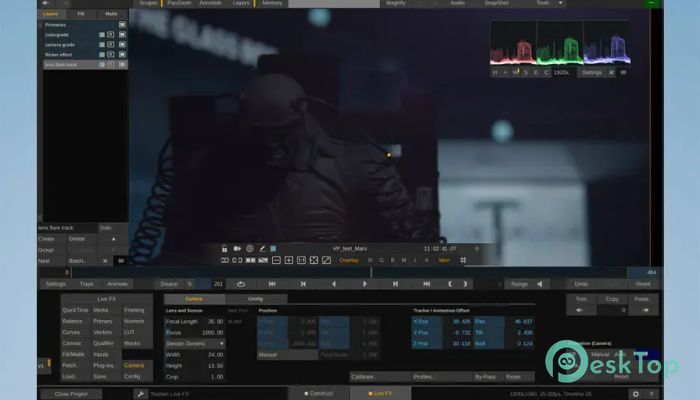
Task: Switch to the Fill tab
Action: (x=81, y=14)
